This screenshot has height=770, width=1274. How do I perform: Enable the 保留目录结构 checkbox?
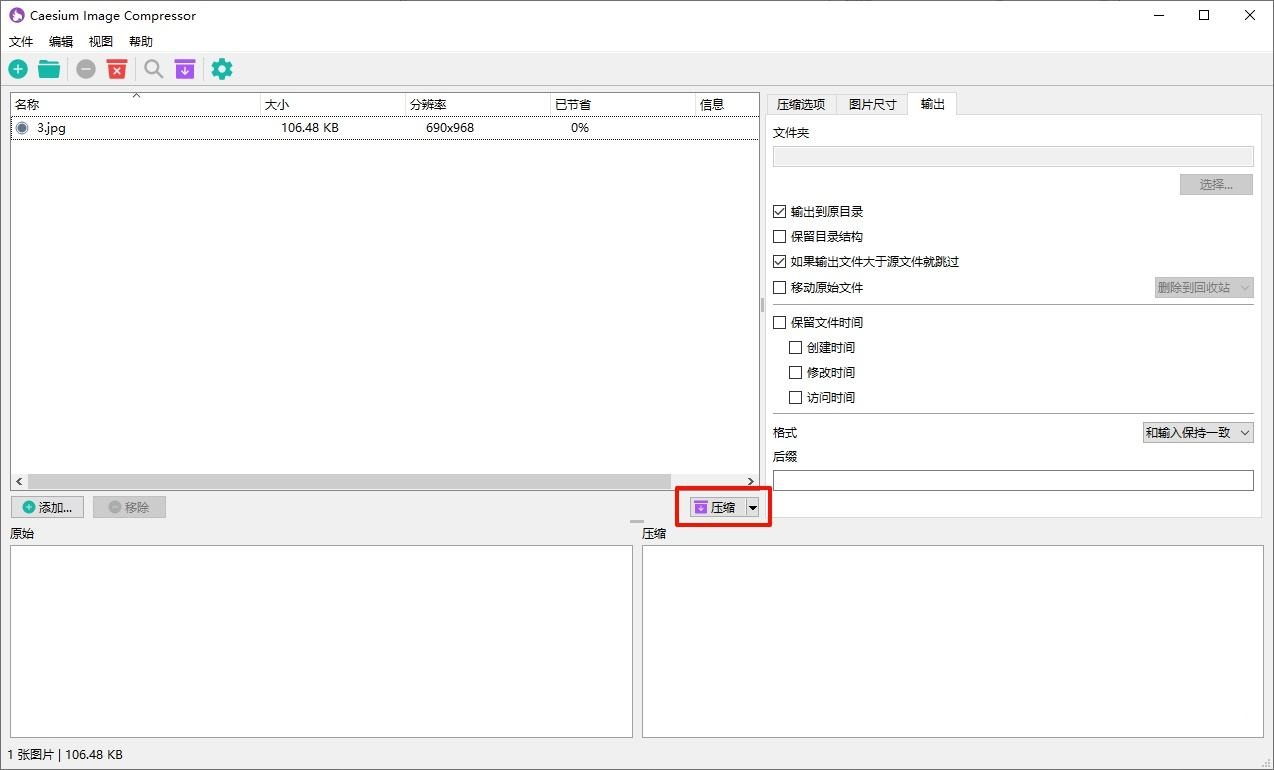coord(780,237)
